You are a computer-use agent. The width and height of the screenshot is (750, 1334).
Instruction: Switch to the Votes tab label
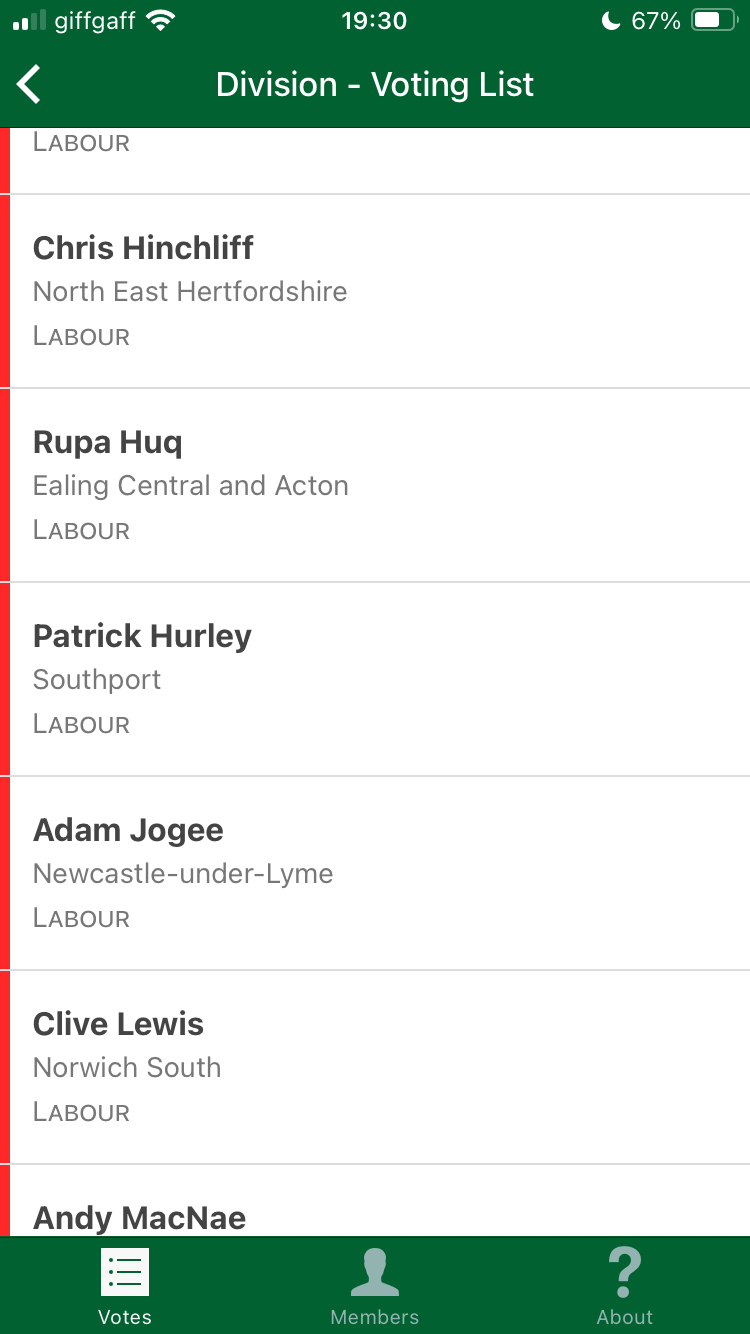[x=125, y=1316]
